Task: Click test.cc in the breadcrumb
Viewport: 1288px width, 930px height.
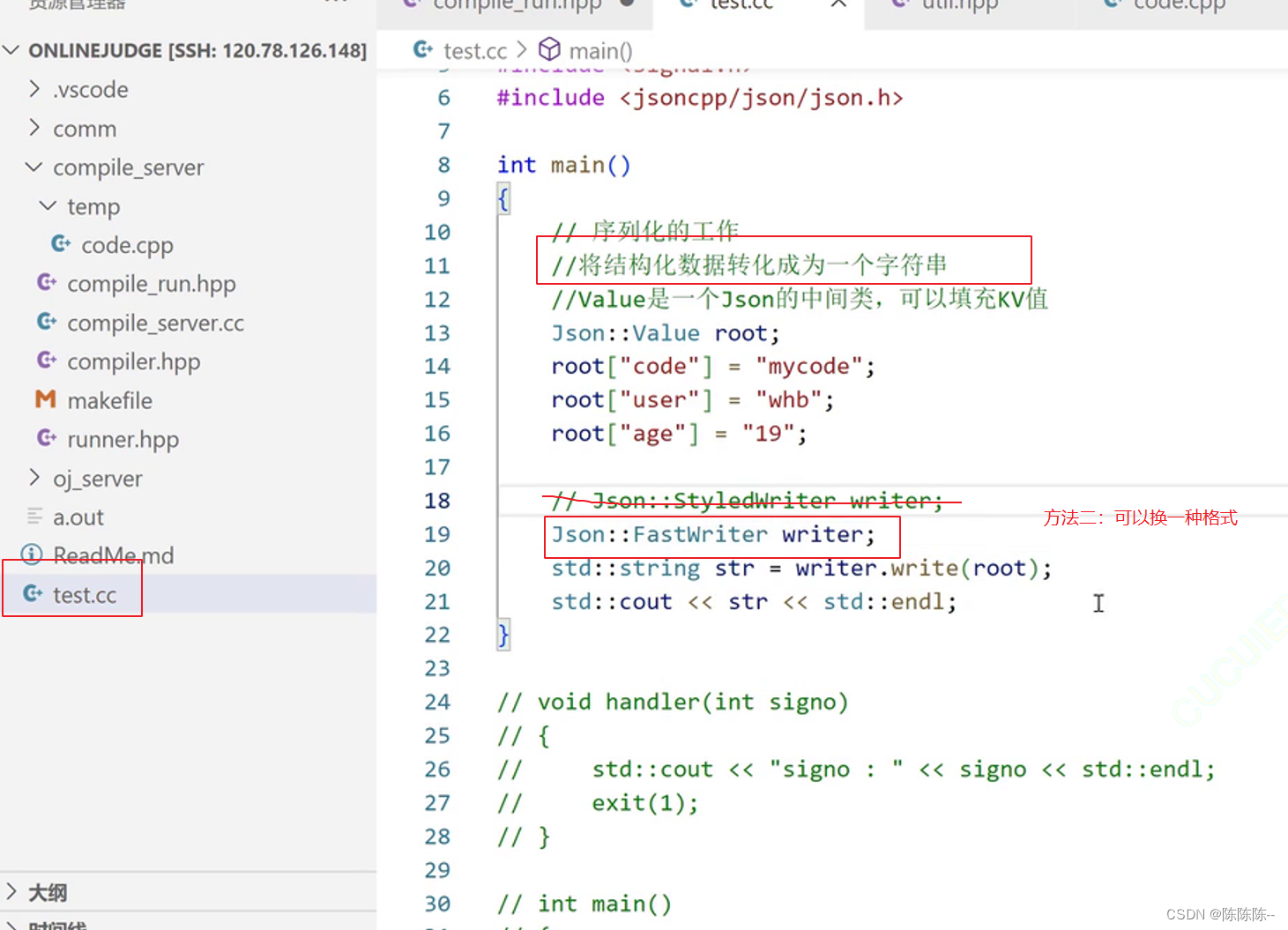Action: click(475, 51)
